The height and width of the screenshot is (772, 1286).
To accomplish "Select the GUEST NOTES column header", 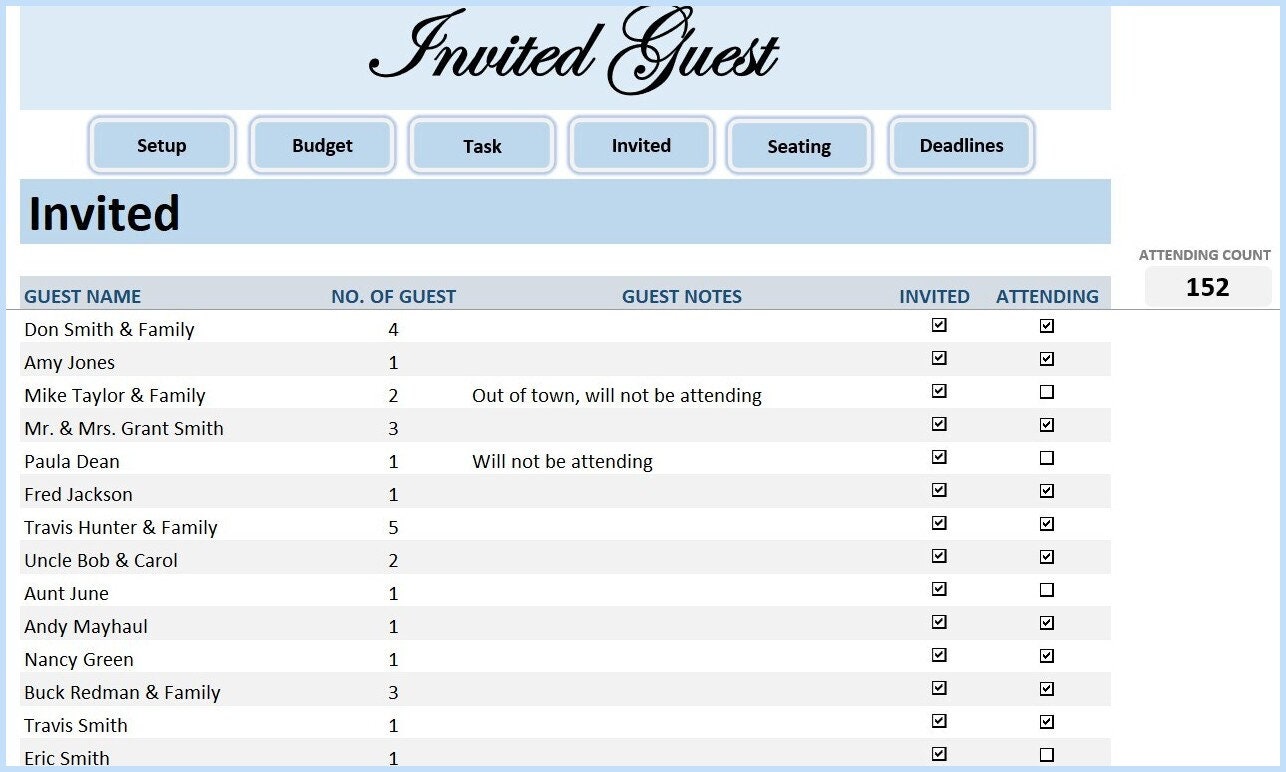I will (x=682, y=297).
